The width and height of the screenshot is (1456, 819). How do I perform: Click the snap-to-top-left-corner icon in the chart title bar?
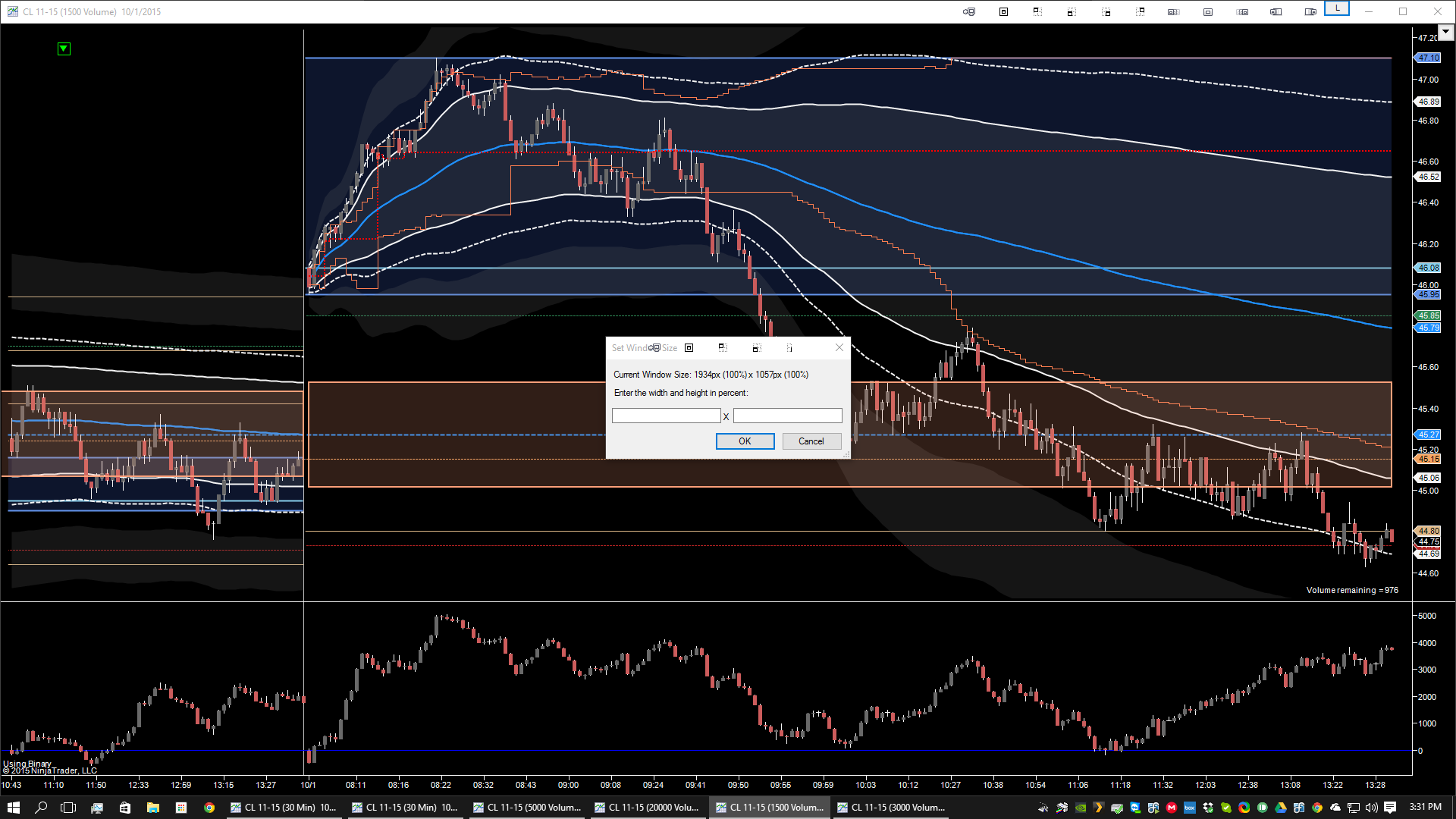click(x=1037, y=11)
